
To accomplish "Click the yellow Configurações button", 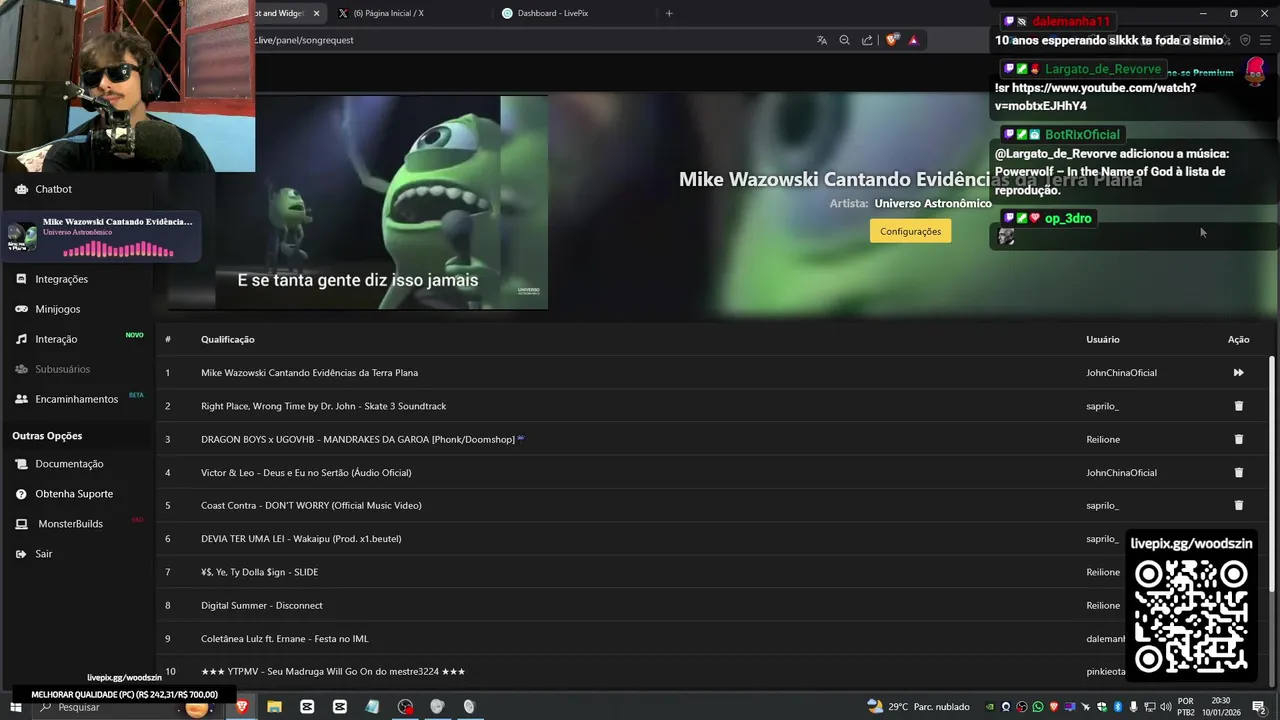I will coord(910,231).
